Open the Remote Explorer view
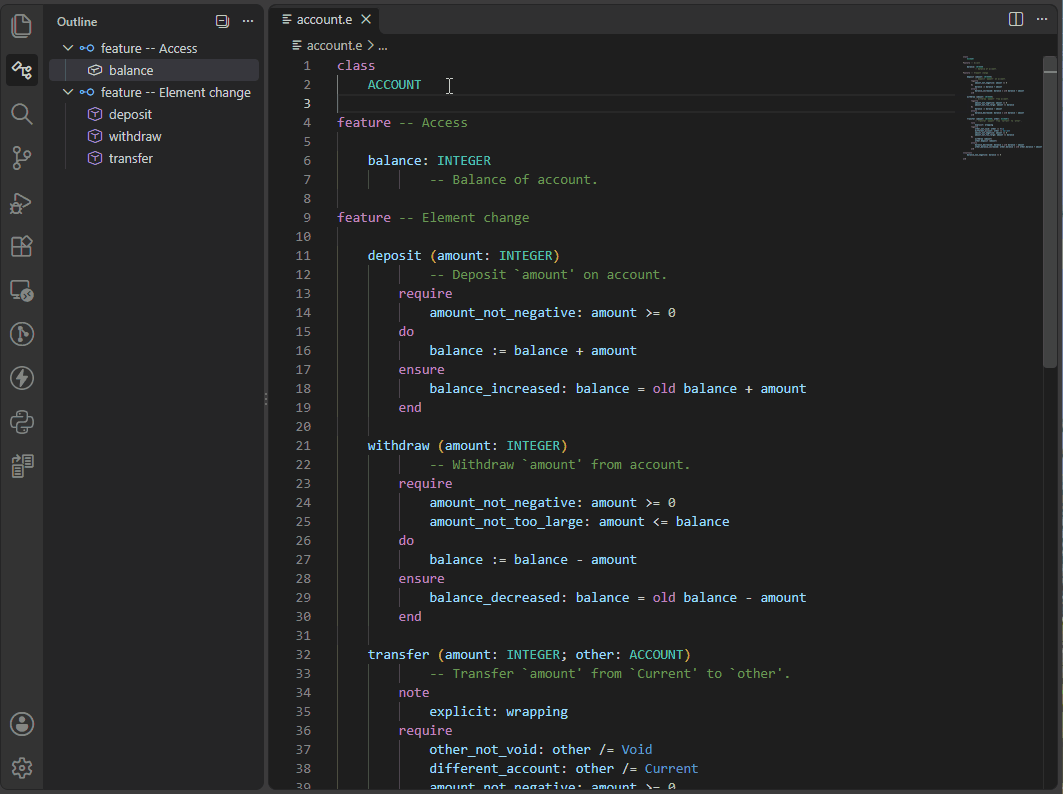The height and width of the screenshot is (794, 1063). pyautogui.click(x=22, y=290)
